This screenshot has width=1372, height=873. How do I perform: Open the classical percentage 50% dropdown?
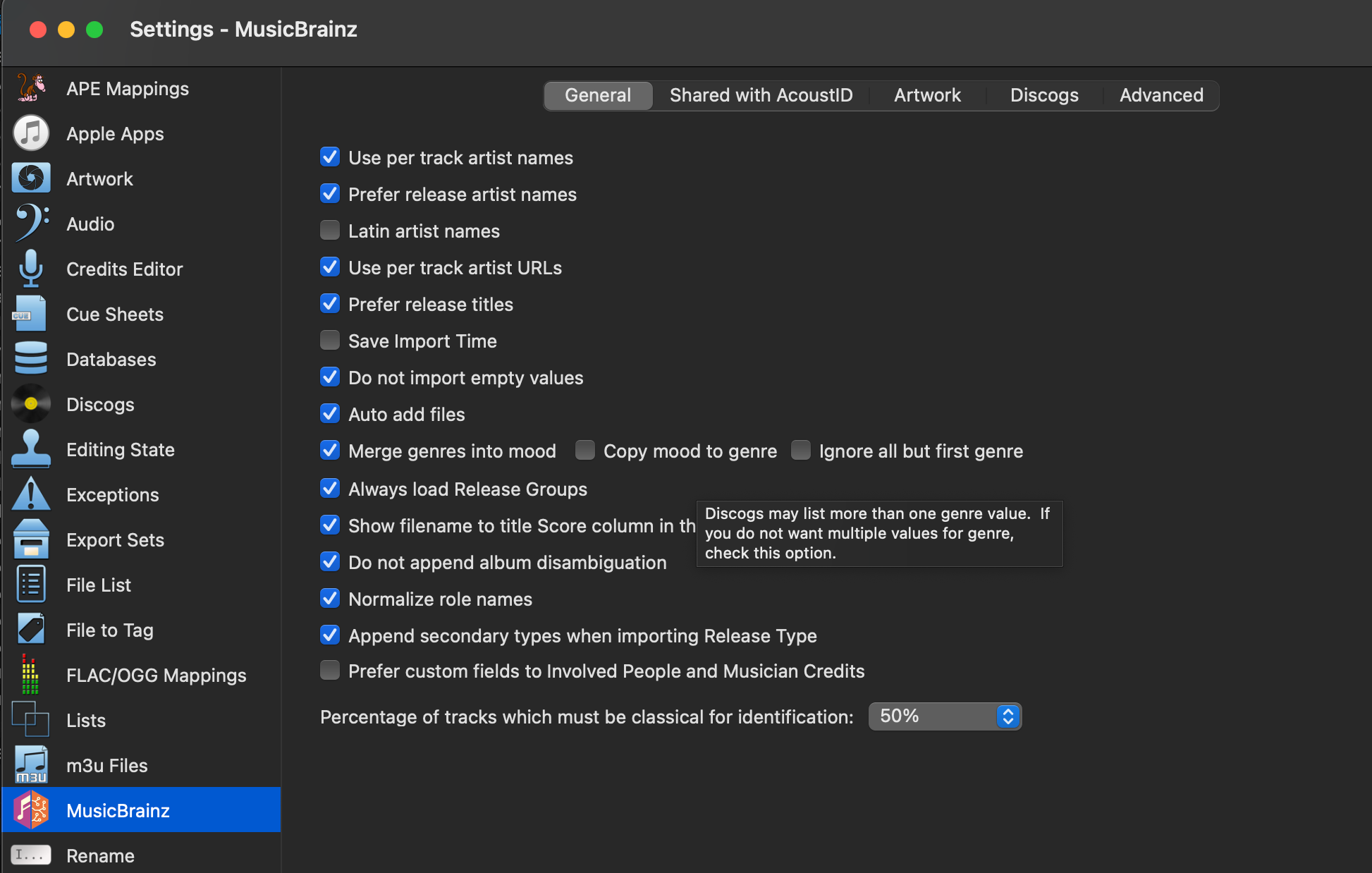point(945,716)
